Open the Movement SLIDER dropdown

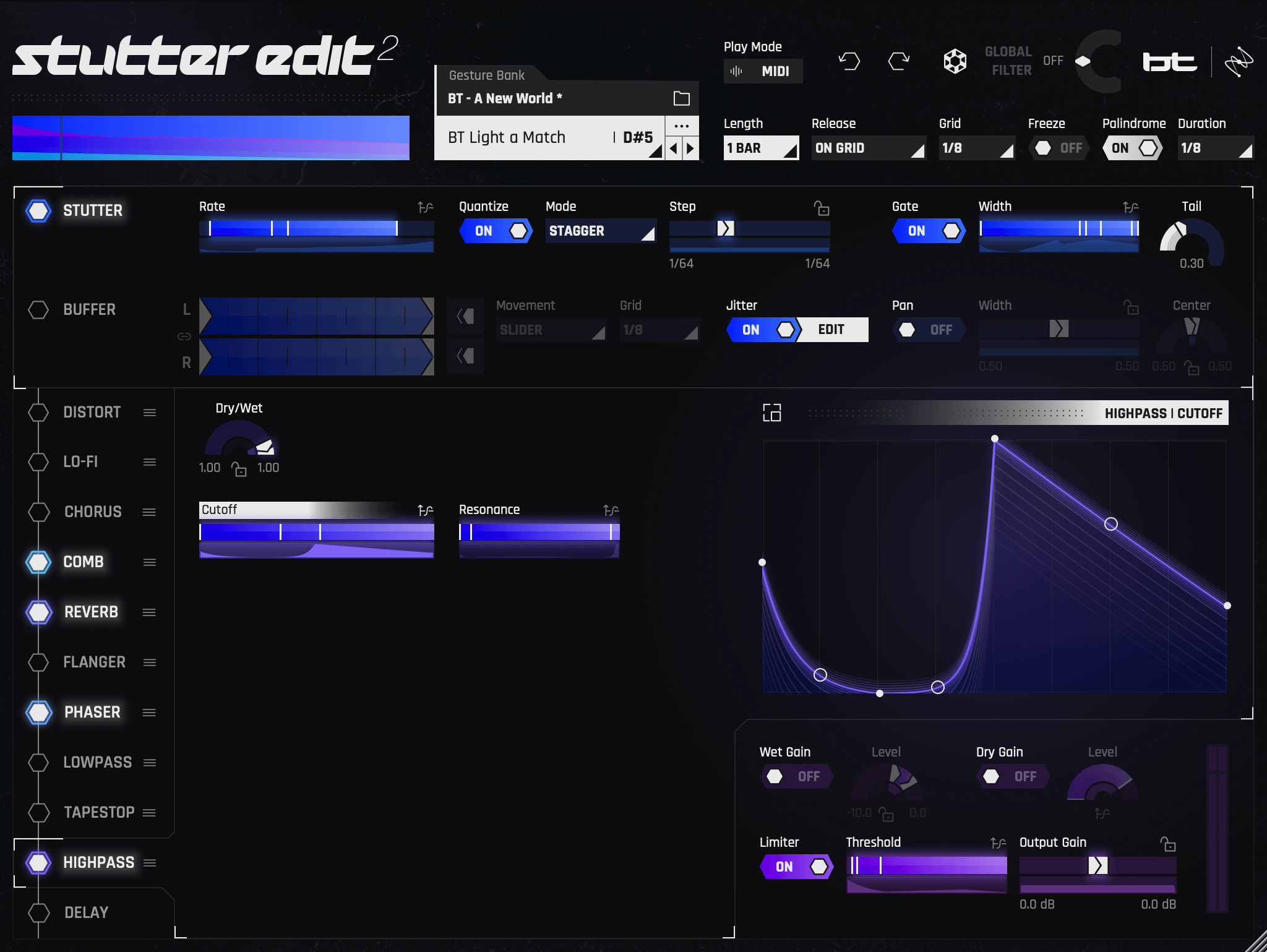(x=551, y=330)
